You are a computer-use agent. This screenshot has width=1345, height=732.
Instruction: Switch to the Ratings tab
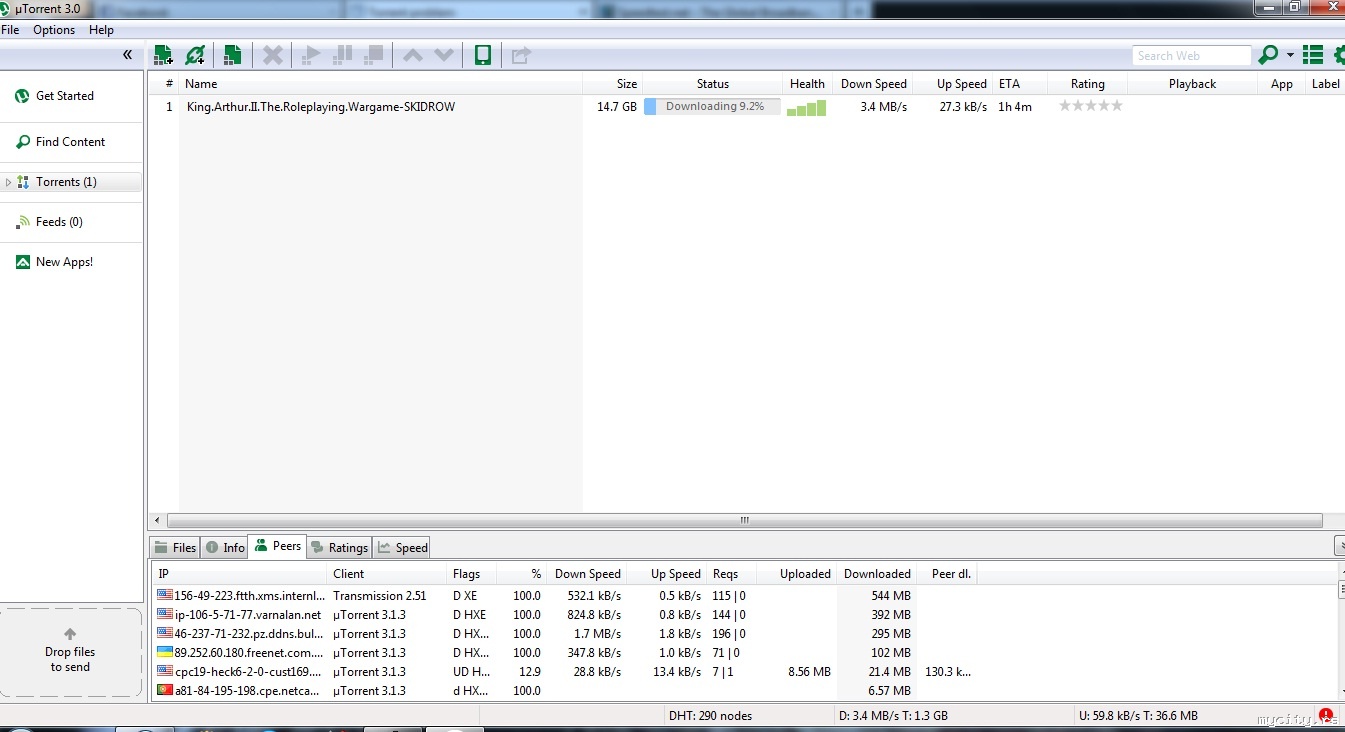pyautogui.click(x=339, y=547)
